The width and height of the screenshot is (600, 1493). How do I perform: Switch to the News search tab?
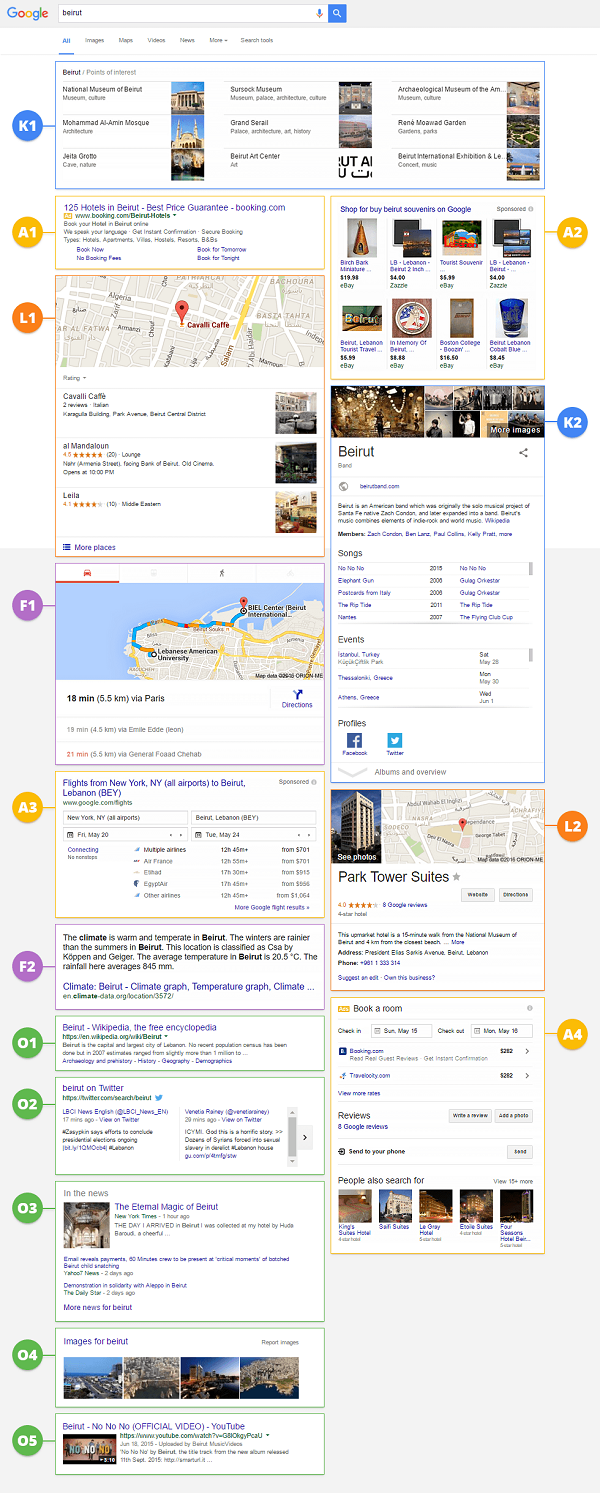[187, 40]
